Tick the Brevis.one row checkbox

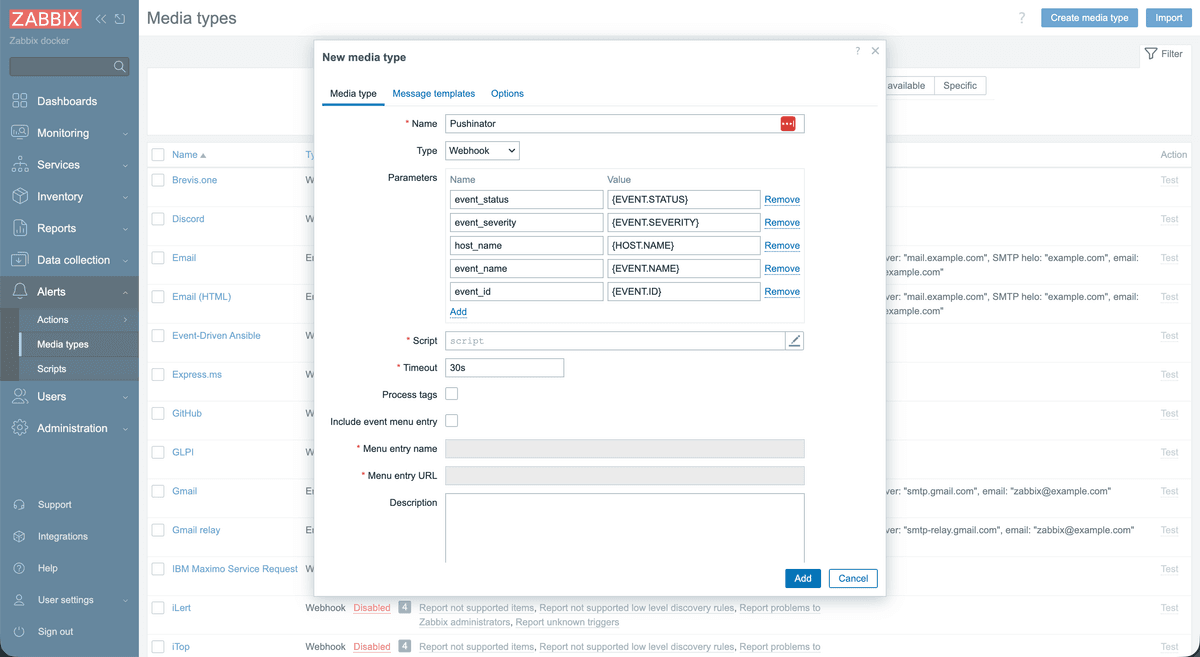pyautogui.click(x=158, y=180)
